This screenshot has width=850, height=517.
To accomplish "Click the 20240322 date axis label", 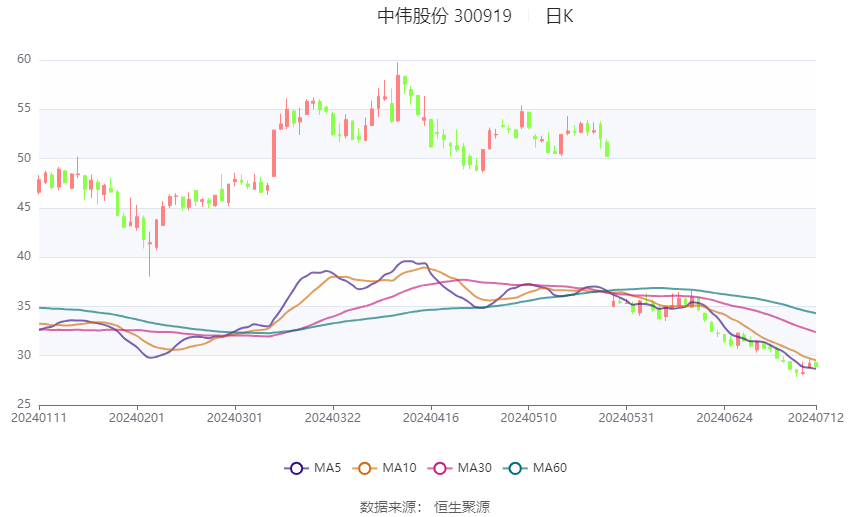I will 333,418.
